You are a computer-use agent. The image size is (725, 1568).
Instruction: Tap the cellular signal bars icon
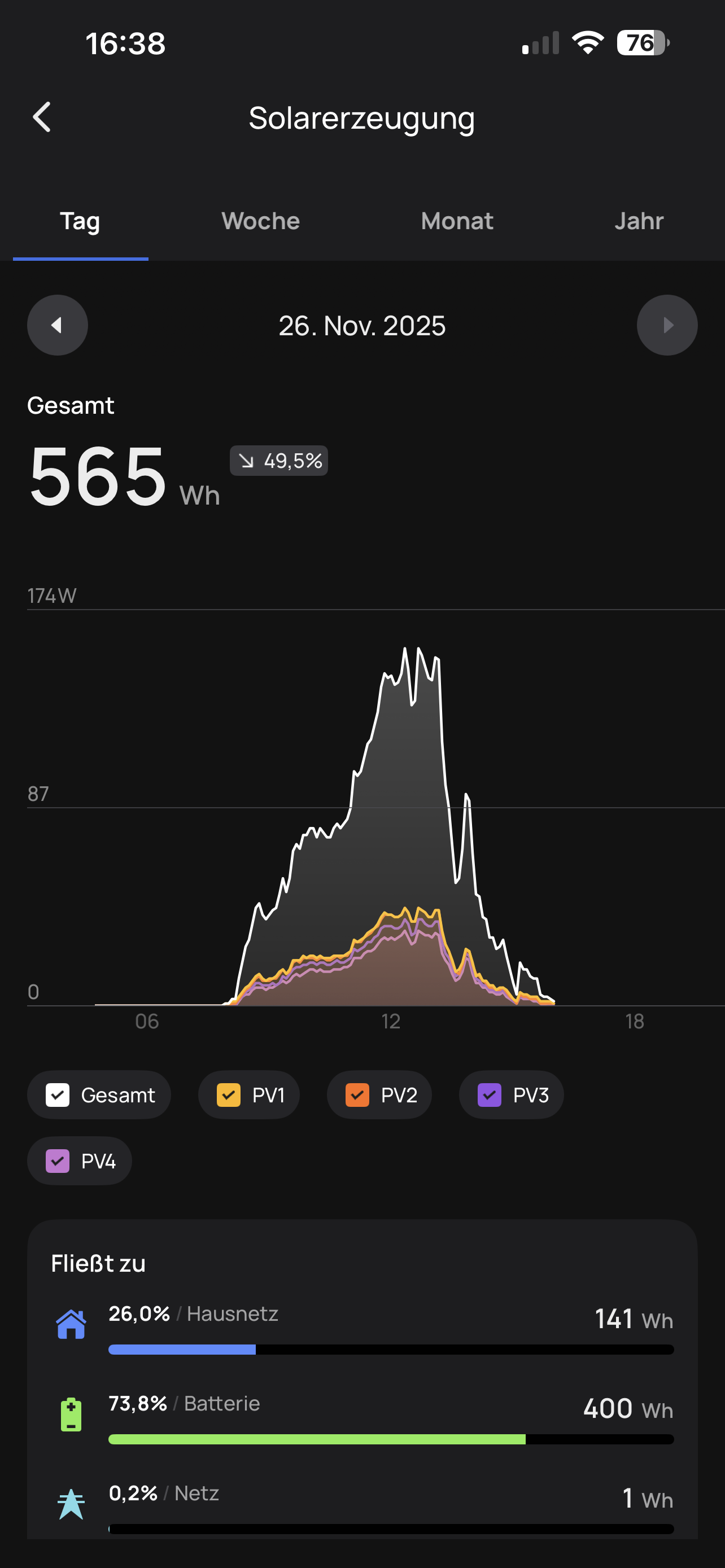[540, 43]
